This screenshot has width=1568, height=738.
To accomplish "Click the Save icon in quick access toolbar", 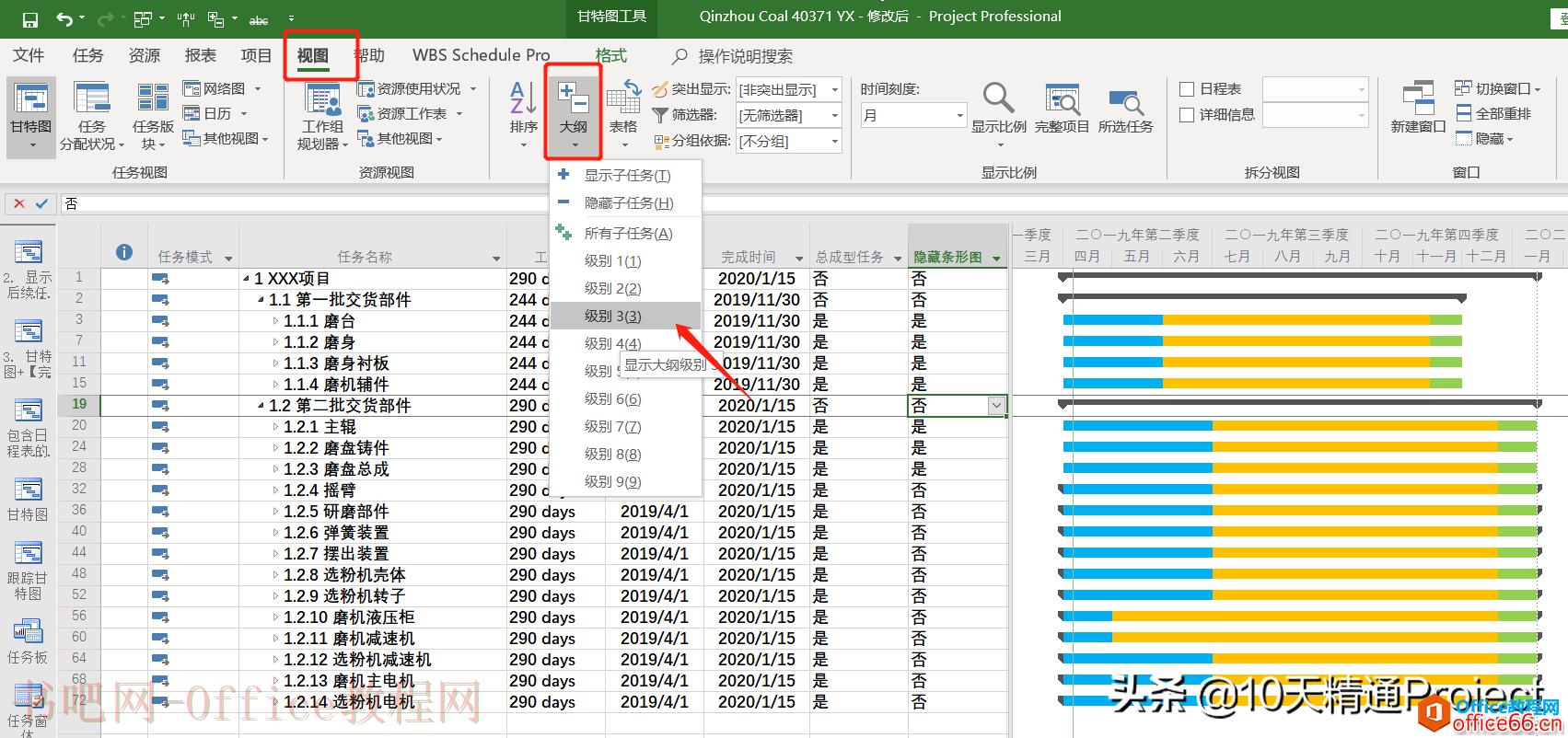I will pos(29,19).
